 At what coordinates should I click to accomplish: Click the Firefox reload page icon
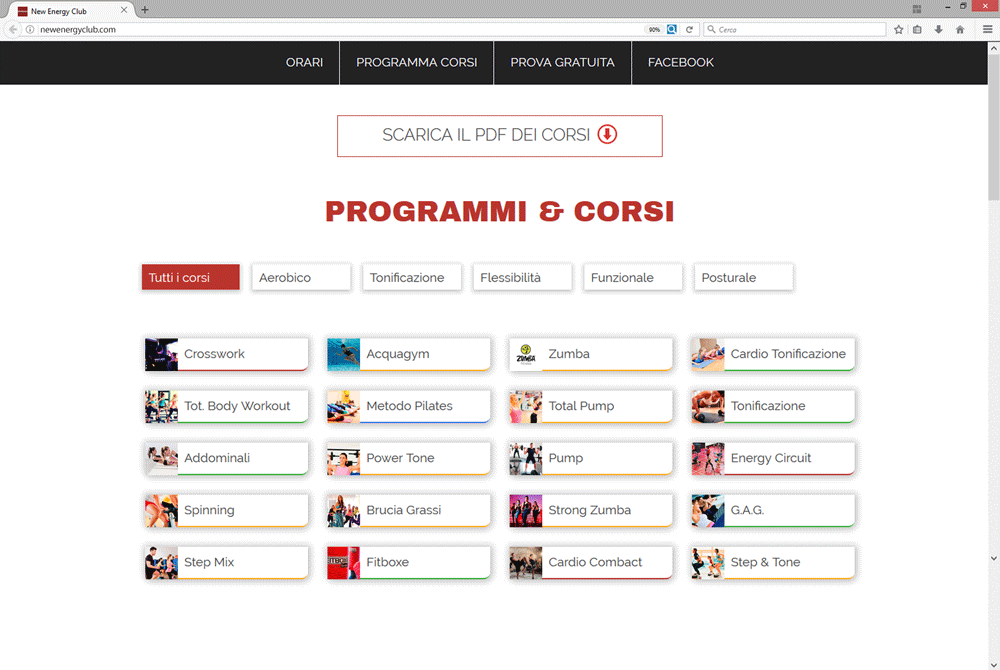[690, 30]
